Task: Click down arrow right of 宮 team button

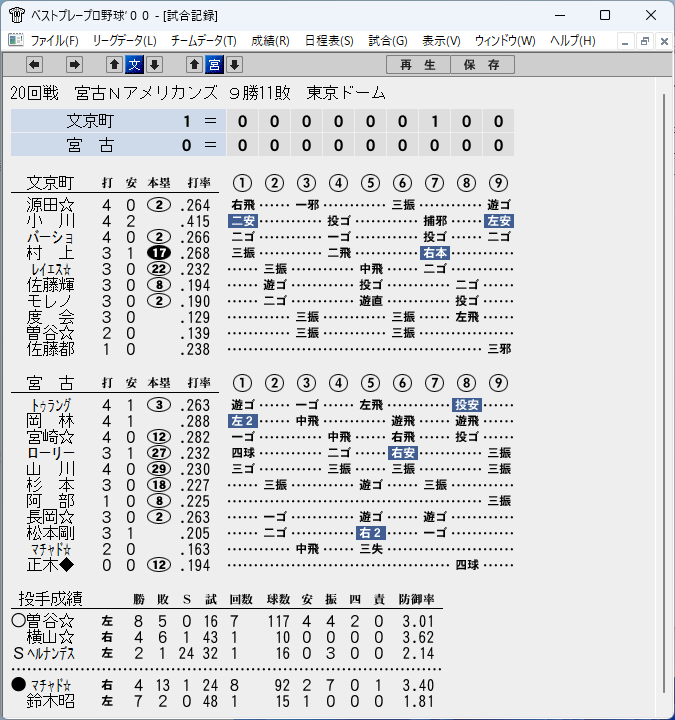Action: tap(235, 65)
